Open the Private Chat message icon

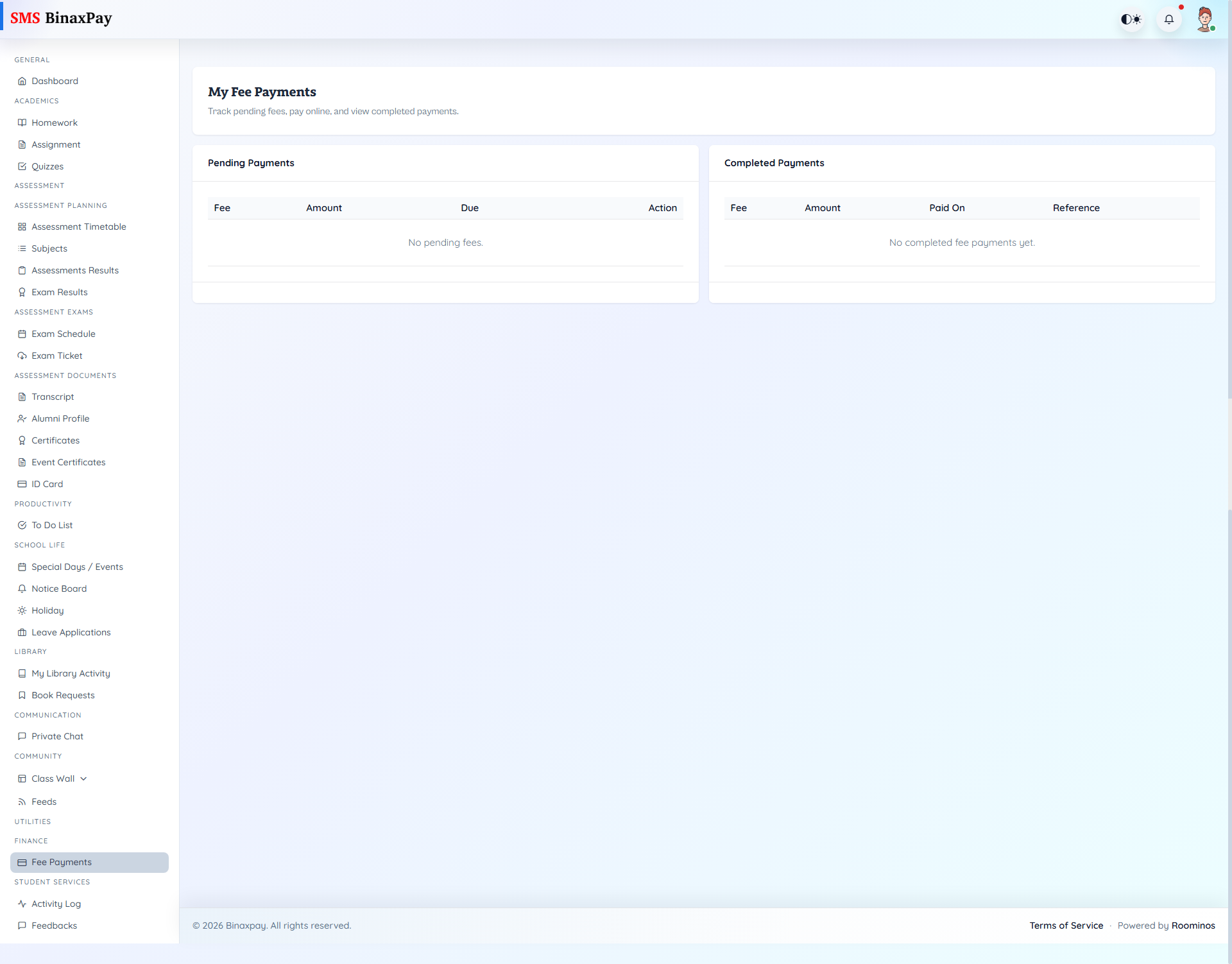(x=22, y=736)
